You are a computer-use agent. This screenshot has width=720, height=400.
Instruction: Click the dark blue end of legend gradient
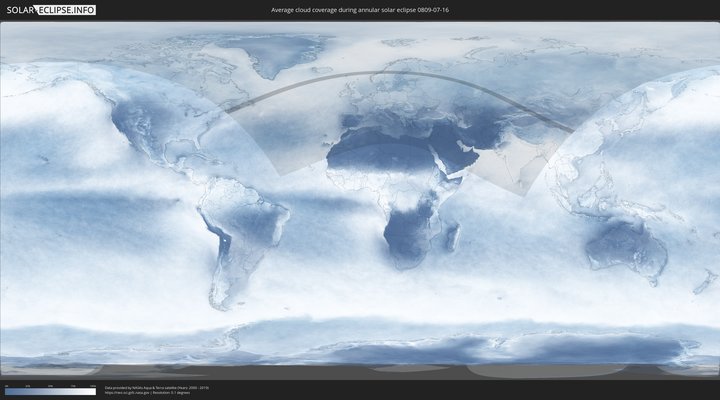coord(8,391)
